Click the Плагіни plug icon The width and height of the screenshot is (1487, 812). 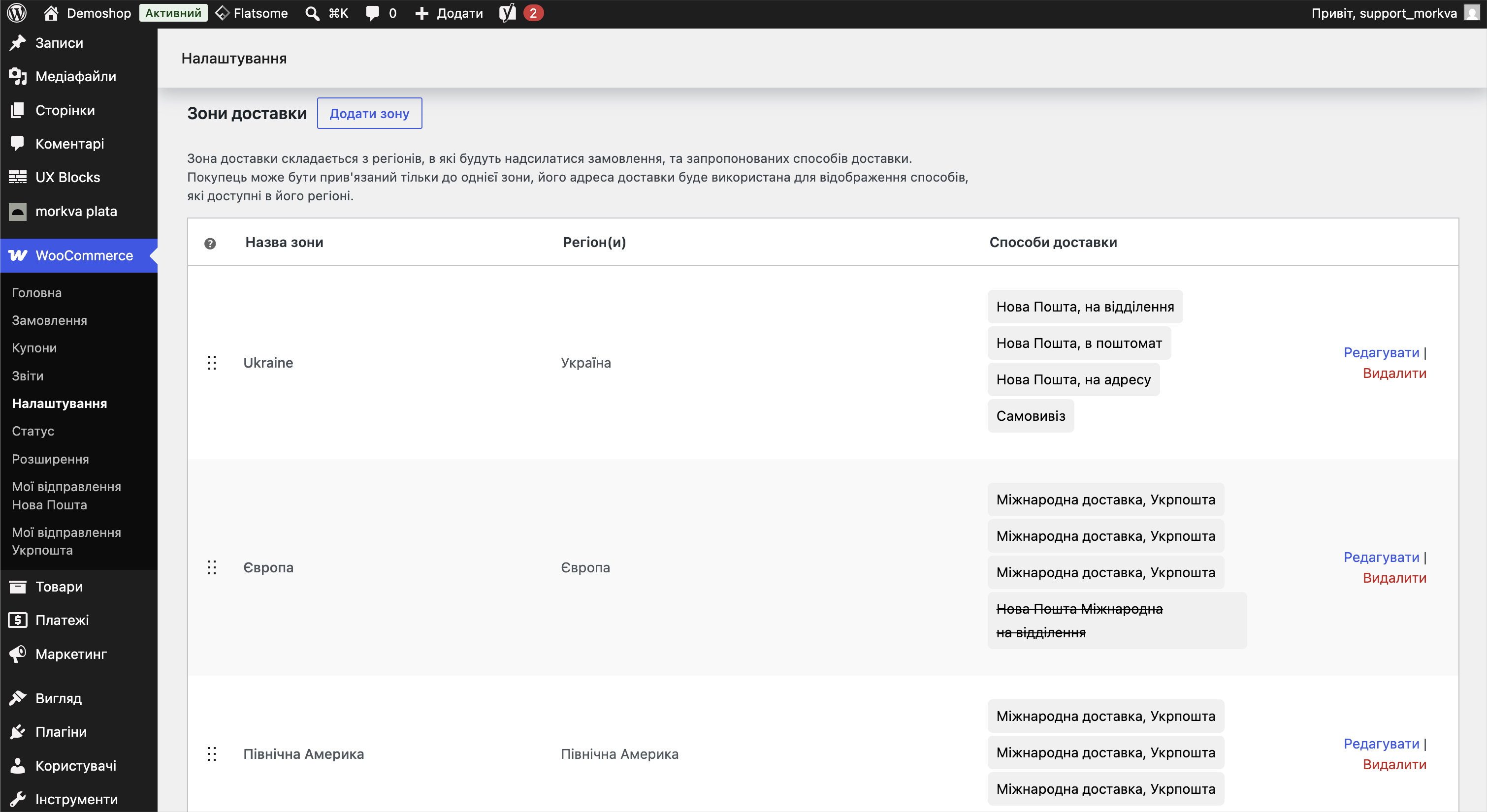click(x=17, y=732)
